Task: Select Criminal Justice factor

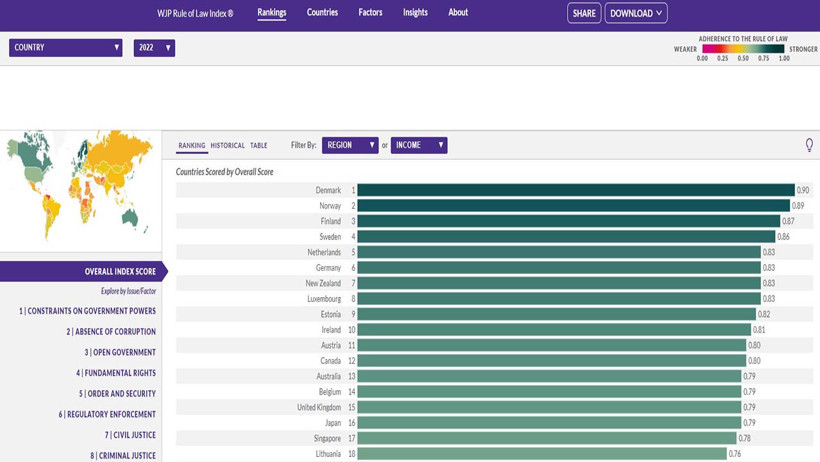Action: point(123,456)
